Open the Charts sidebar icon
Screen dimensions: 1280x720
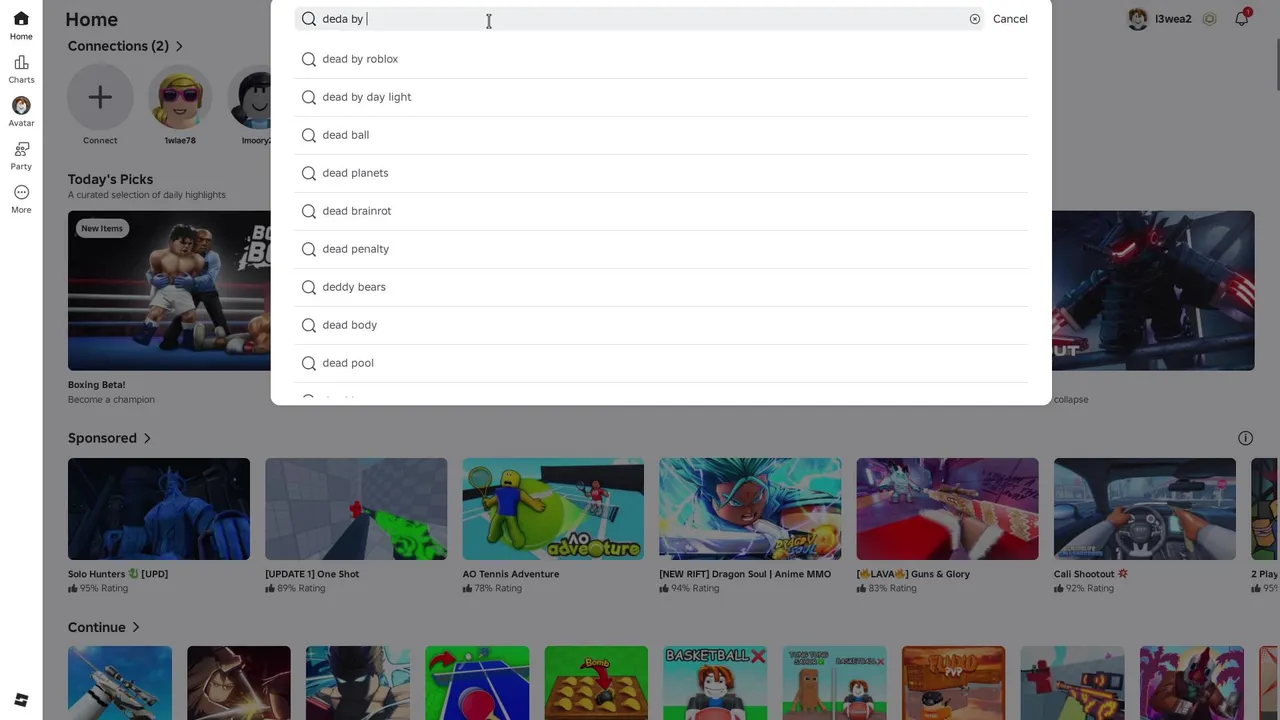(x=21, y=69)
